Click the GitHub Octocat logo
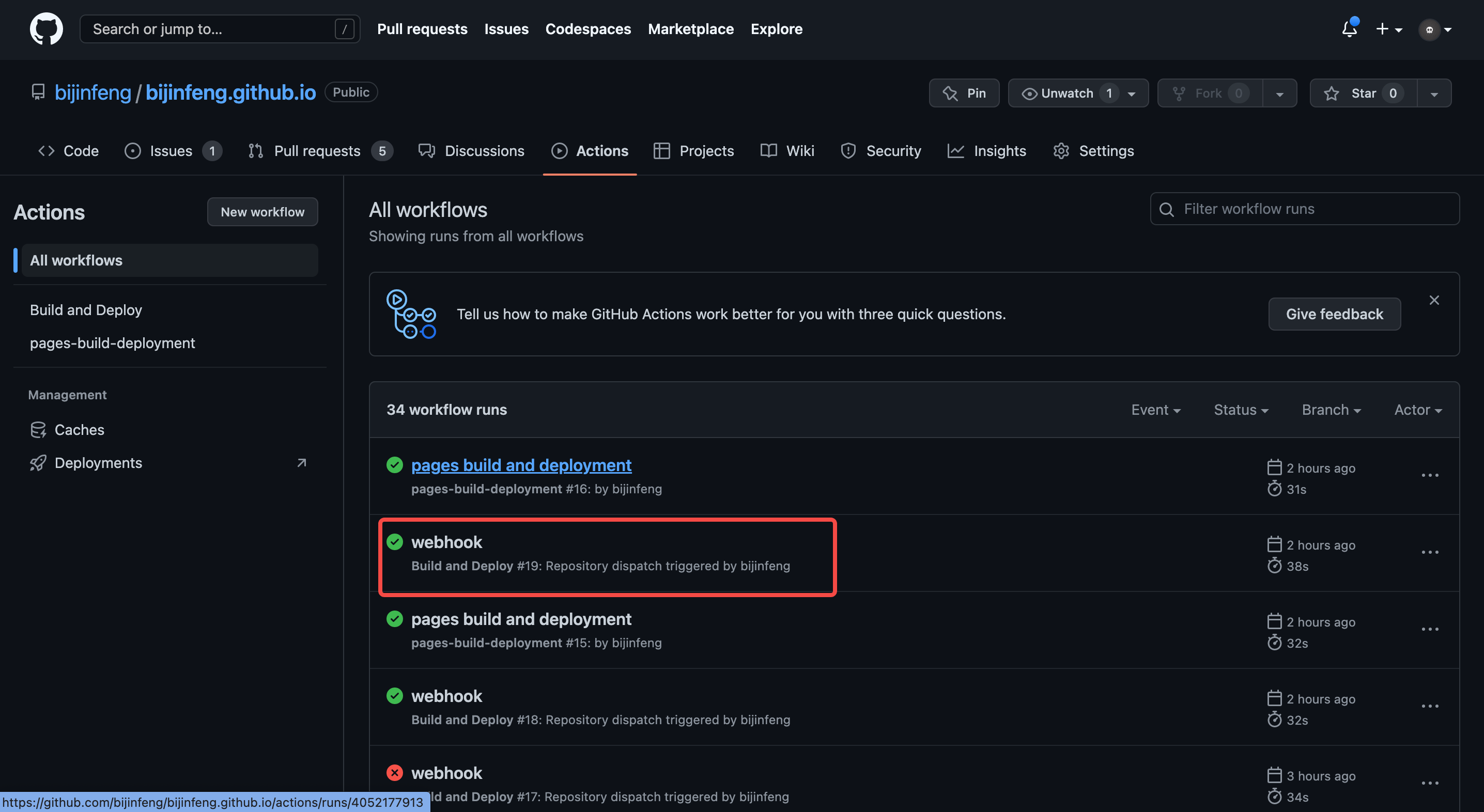 click(x=46, y=29)
